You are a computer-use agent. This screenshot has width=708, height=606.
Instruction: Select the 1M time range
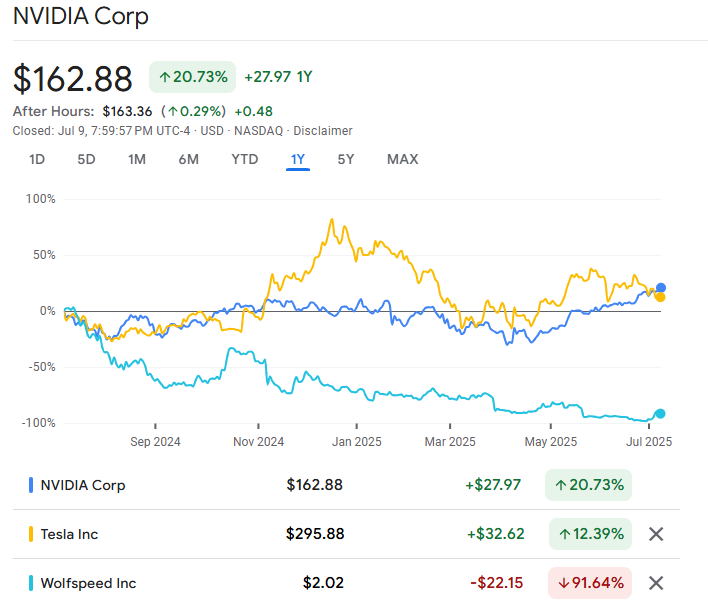point(137,159)
